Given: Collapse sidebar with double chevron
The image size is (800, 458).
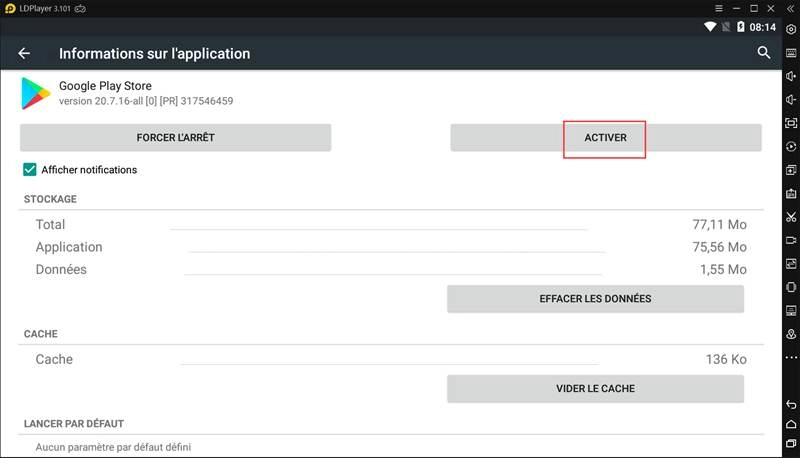Looking at the screenshot, I should coord(791,9).
